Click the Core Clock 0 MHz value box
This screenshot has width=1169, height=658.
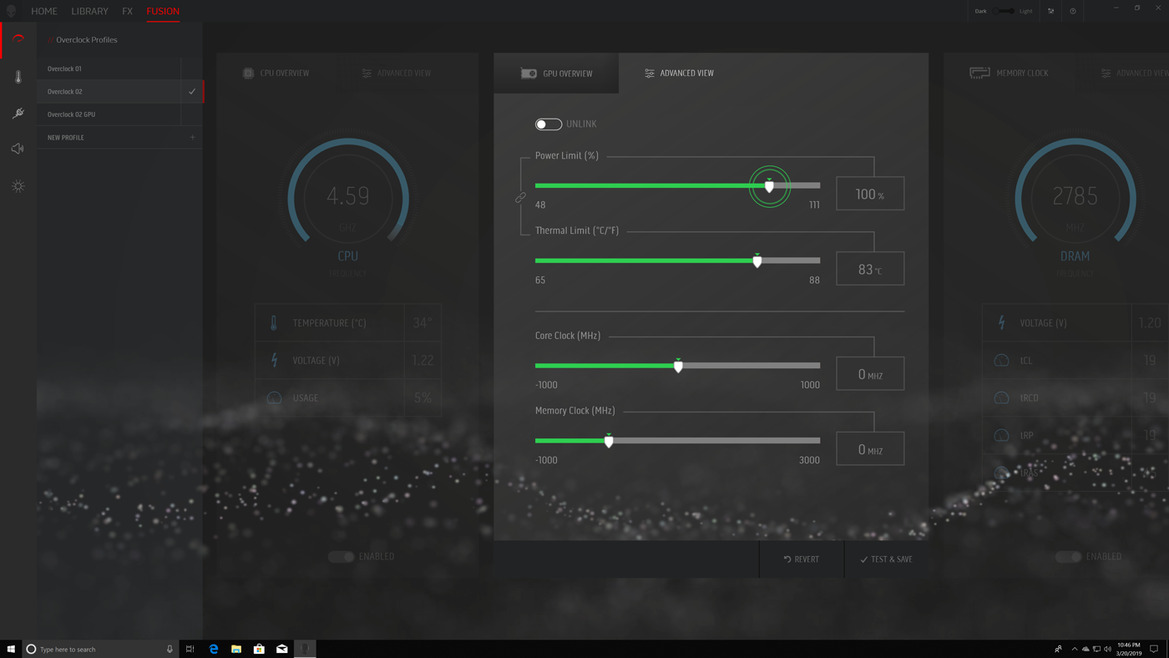coord(870,374)
